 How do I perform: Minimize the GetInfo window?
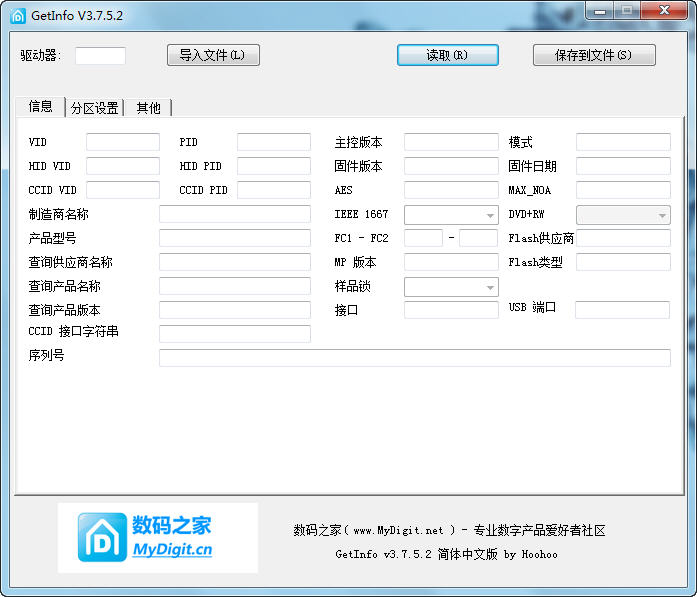pos(599,12)
